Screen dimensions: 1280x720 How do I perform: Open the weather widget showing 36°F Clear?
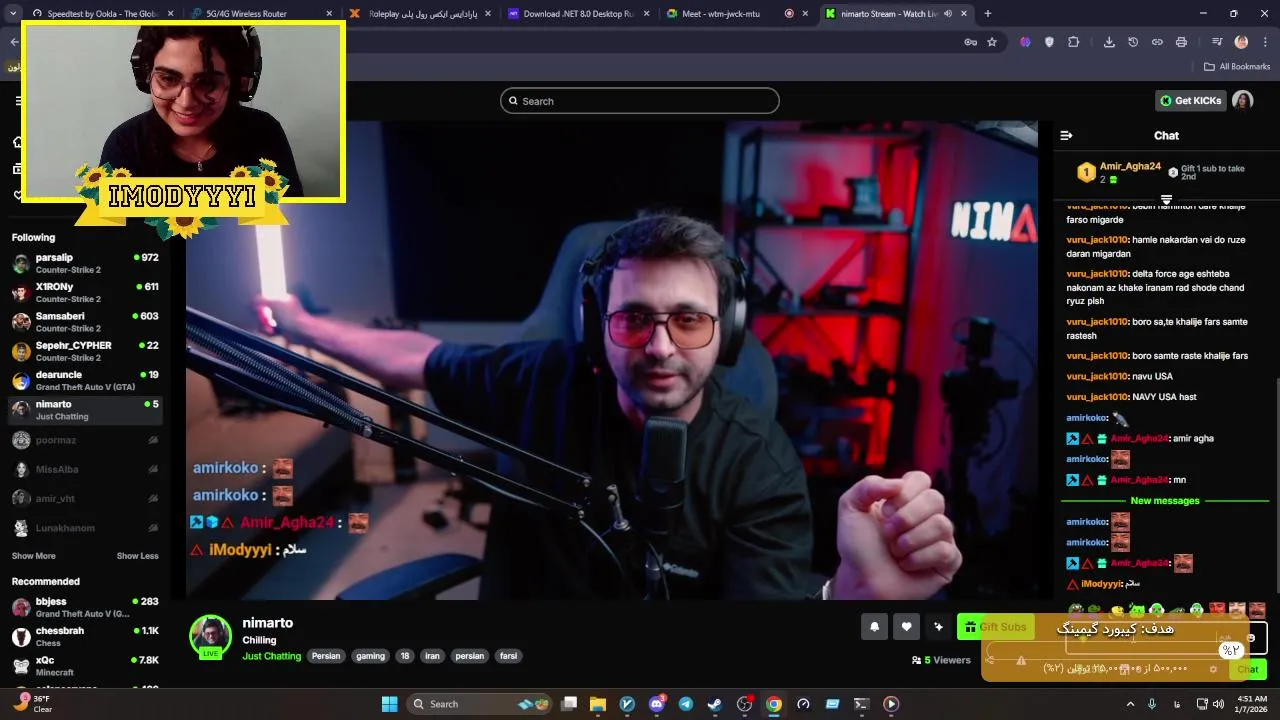pyautogui.click(x=30, y=704)
